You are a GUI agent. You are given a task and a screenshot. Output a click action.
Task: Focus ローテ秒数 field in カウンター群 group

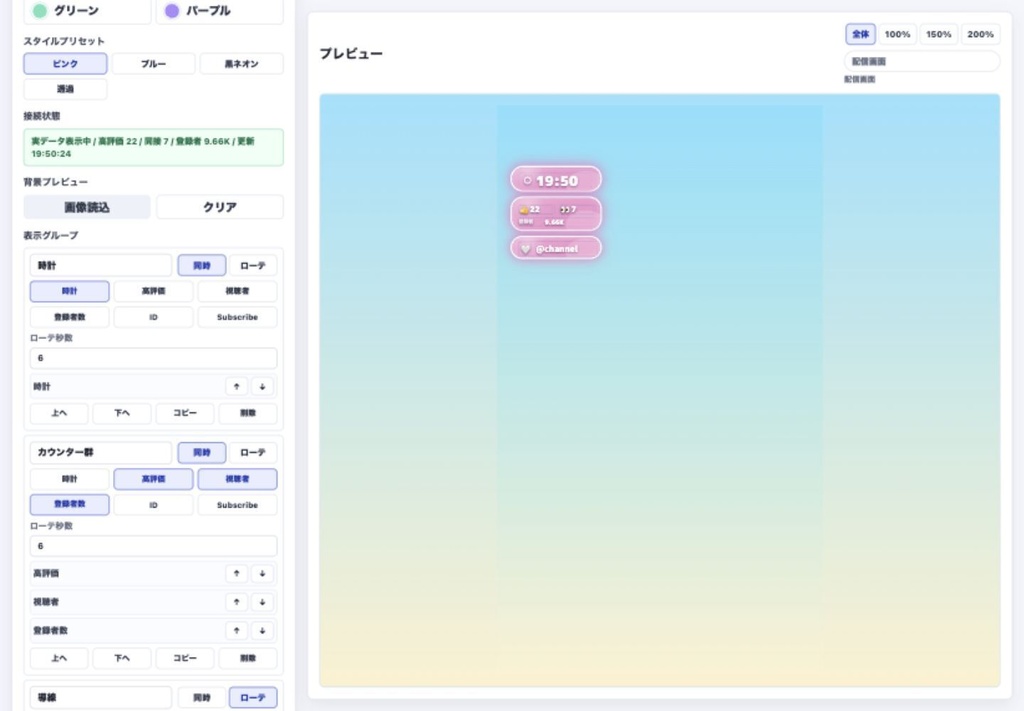[x=153, y=546]
